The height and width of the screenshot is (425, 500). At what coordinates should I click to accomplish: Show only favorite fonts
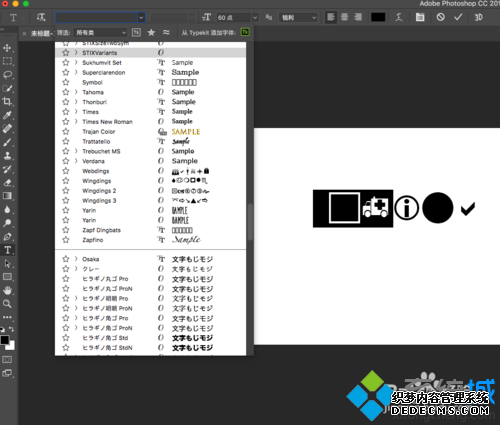[151, 32]
